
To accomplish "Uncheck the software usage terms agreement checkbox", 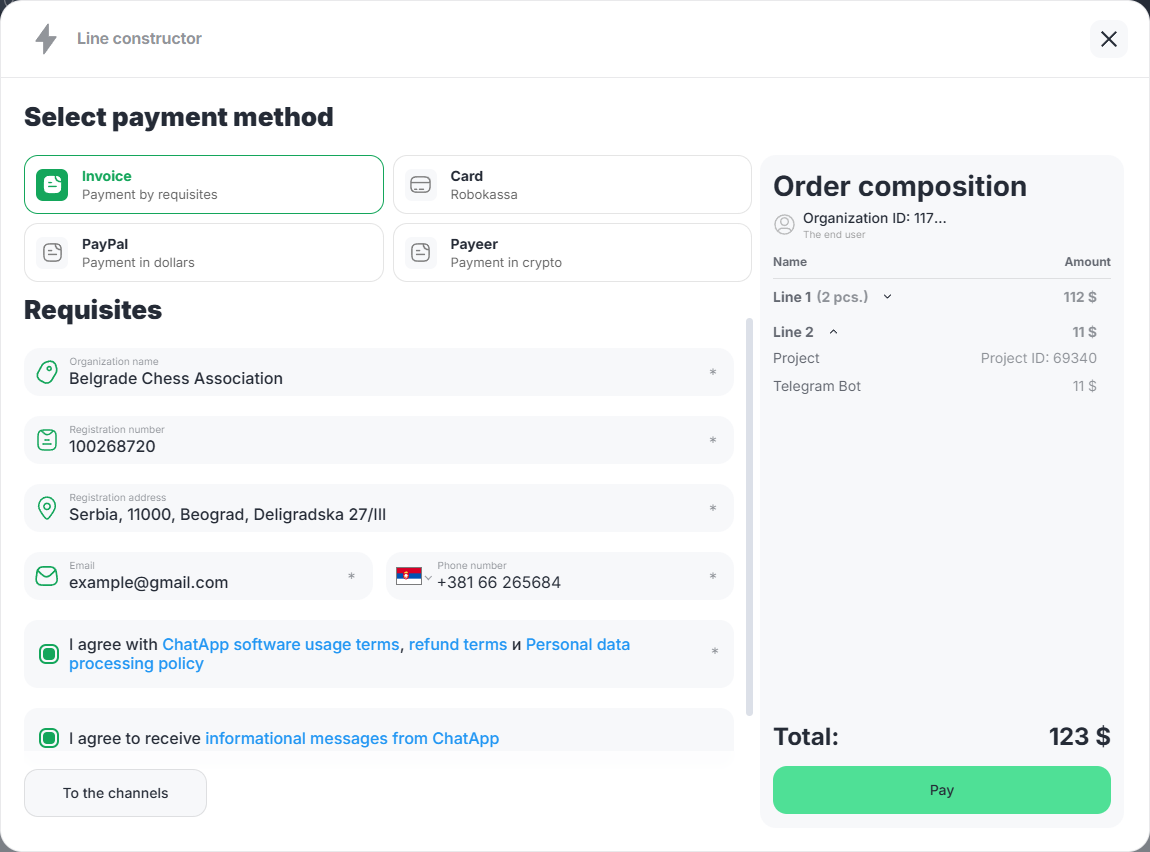I will click(x=49, y=654).
